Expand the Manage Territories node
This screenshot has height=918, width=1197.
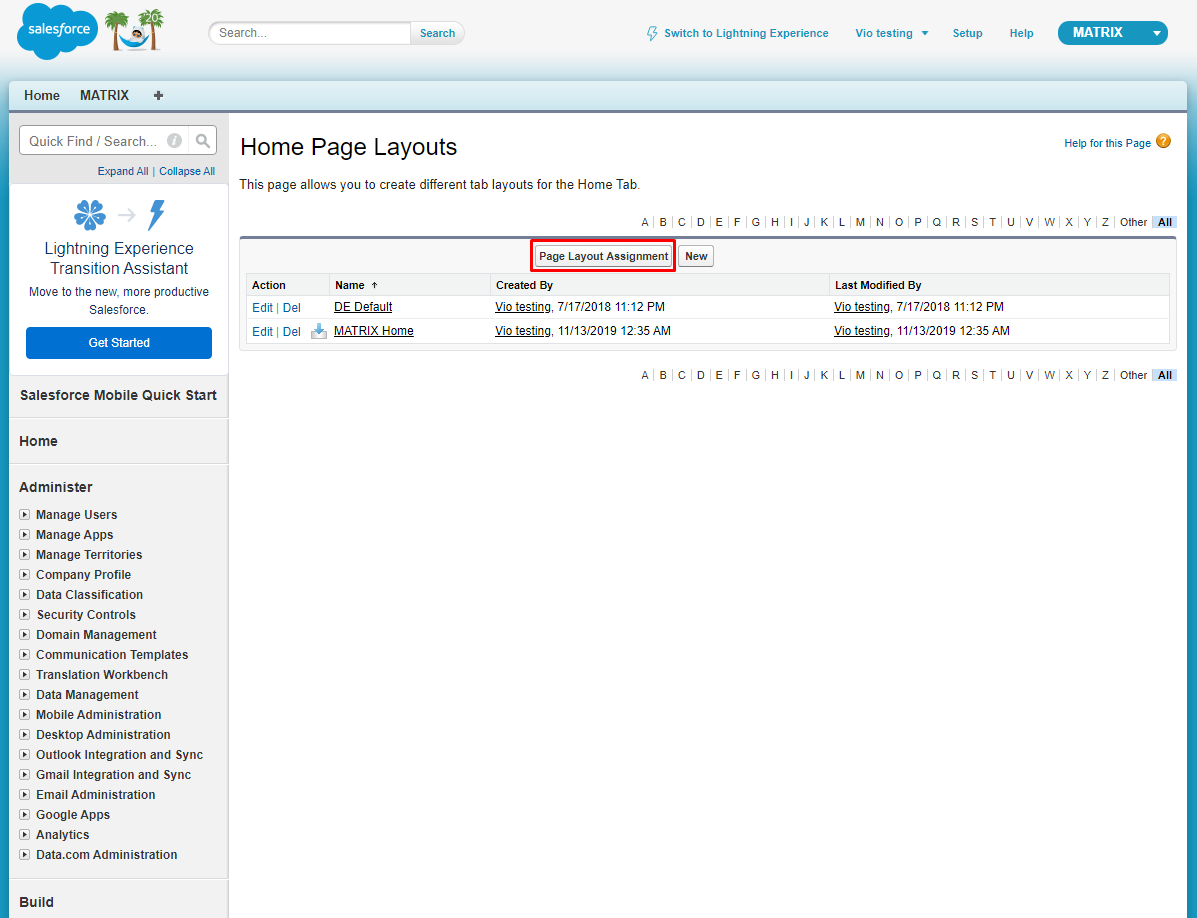24,555
